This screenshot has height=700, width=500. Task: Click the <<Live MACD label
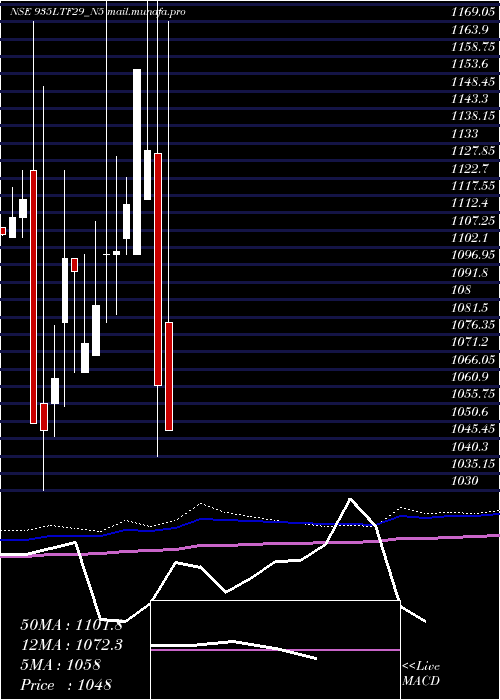pyautogui.click(x=421, y=674)
